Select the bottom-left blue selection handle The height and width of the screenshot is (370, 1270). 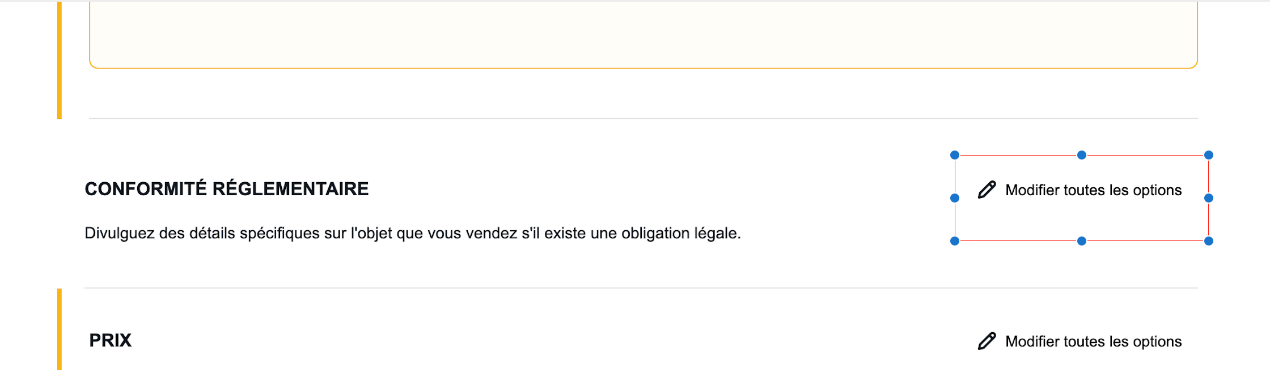(954, 241)
